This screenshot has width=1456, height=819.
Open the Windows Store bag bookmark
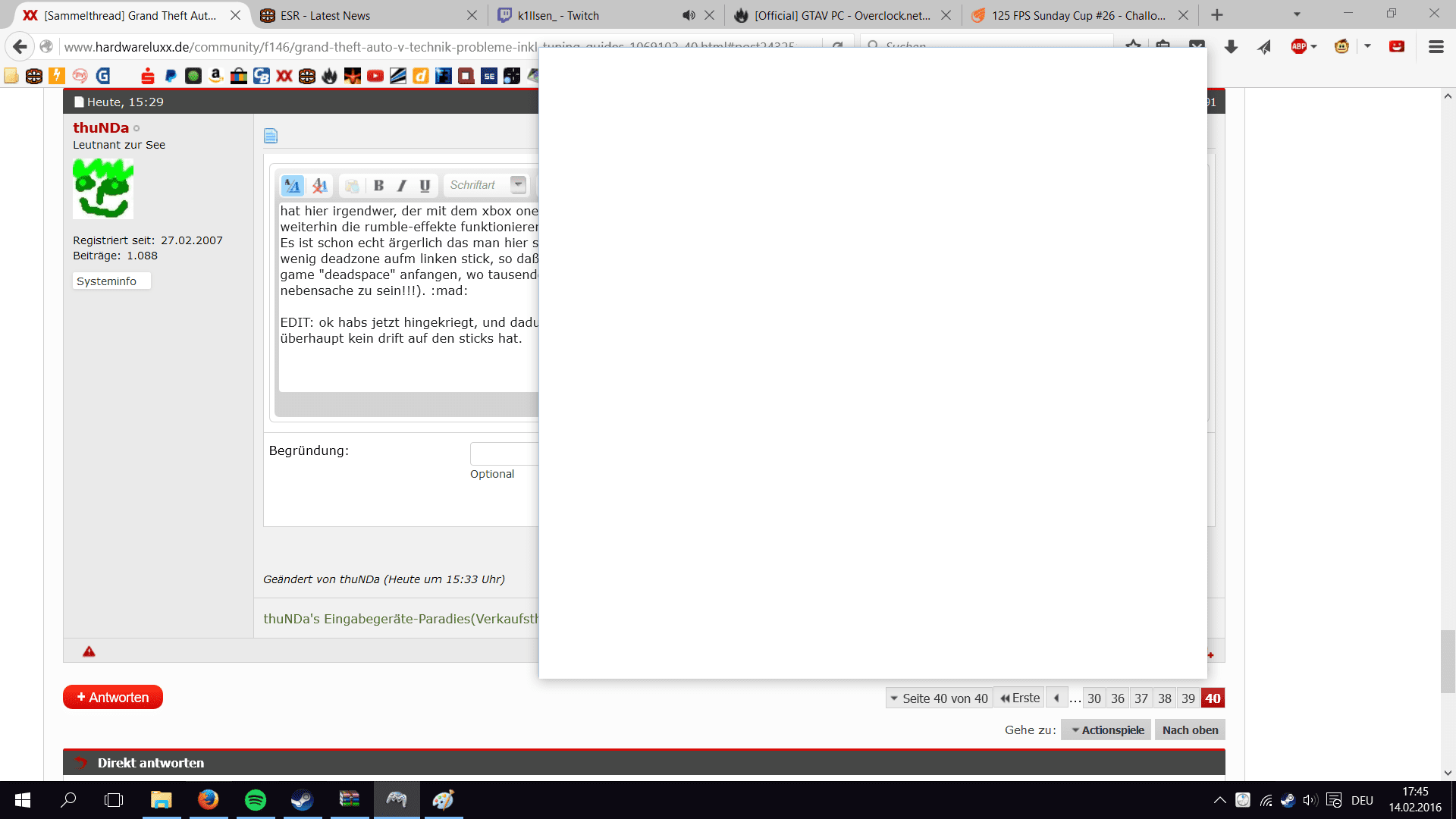click(x=239, y=76)
